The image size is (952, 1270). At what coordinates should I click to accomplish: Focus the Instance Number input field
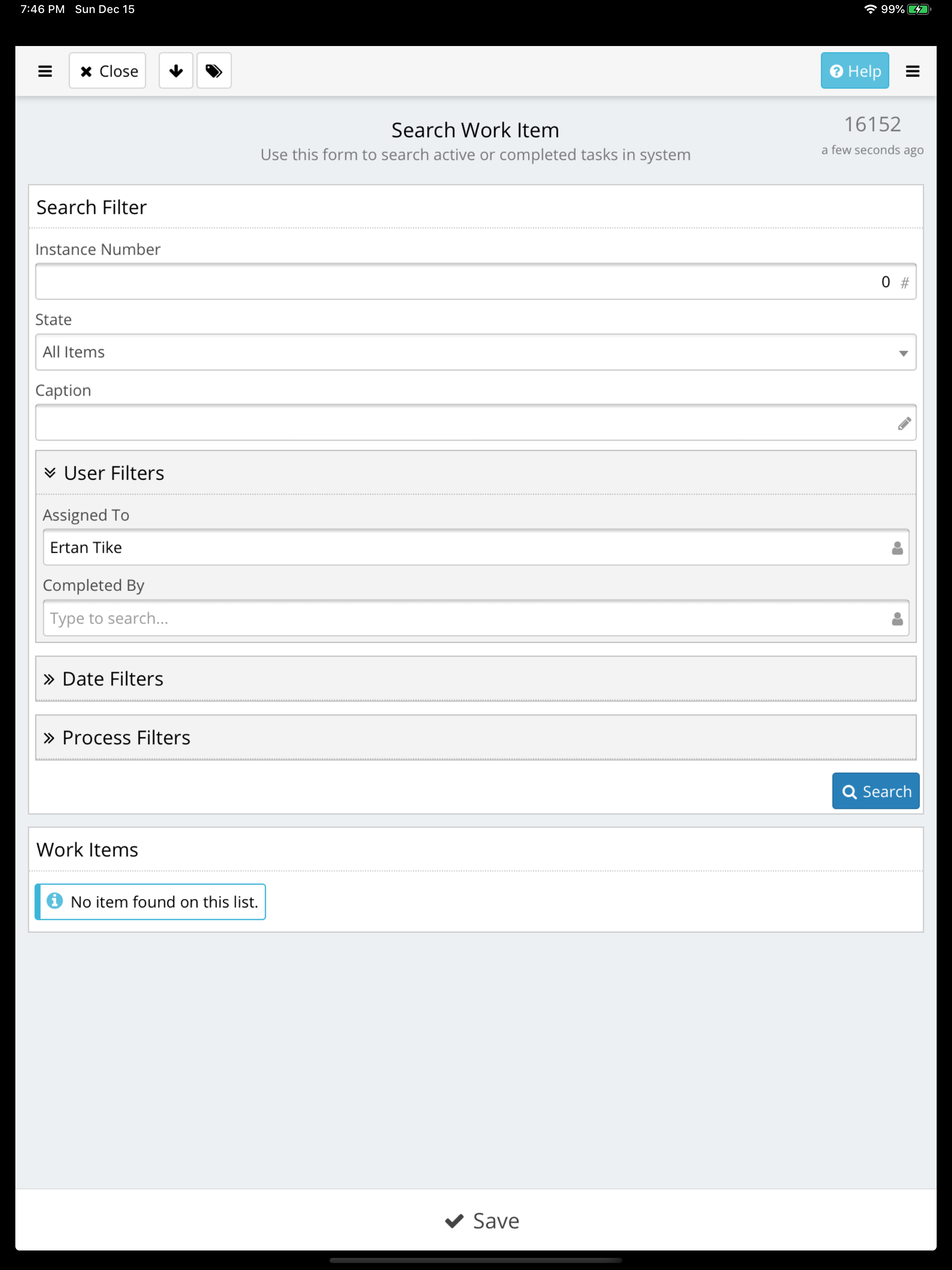[x=476, y=282]
